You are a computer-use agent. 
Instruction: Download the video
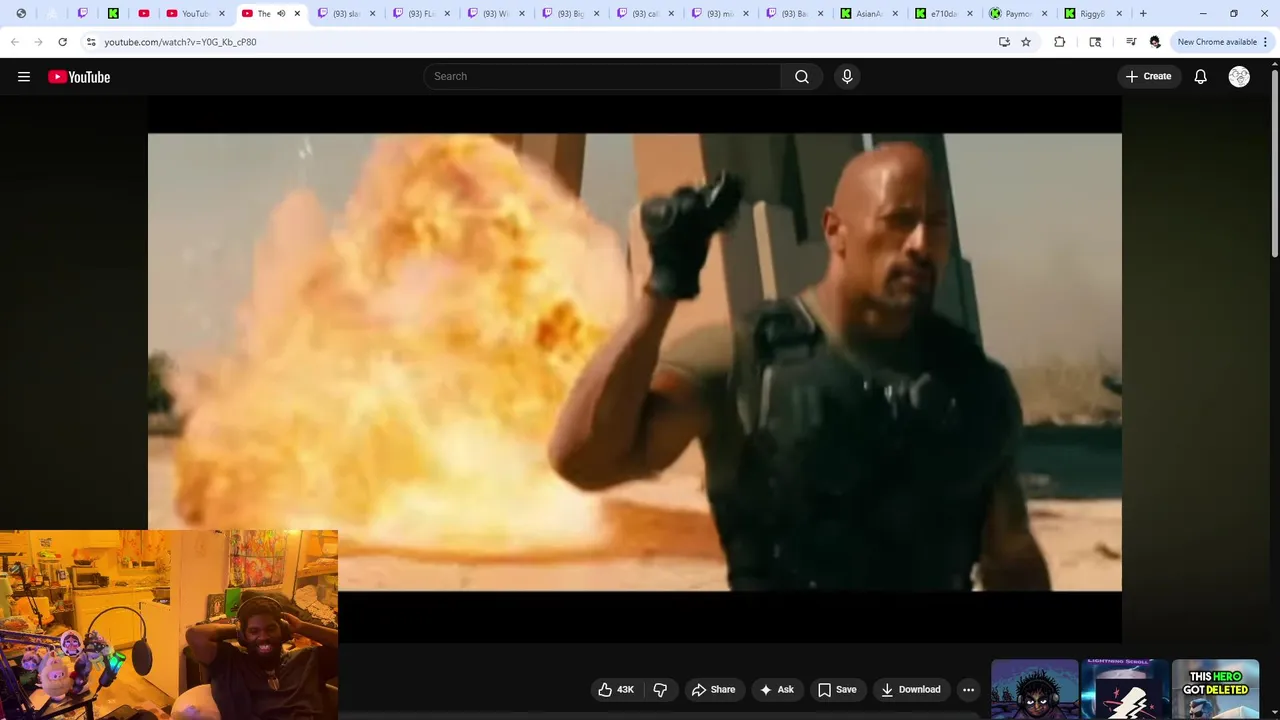[911, 689]
